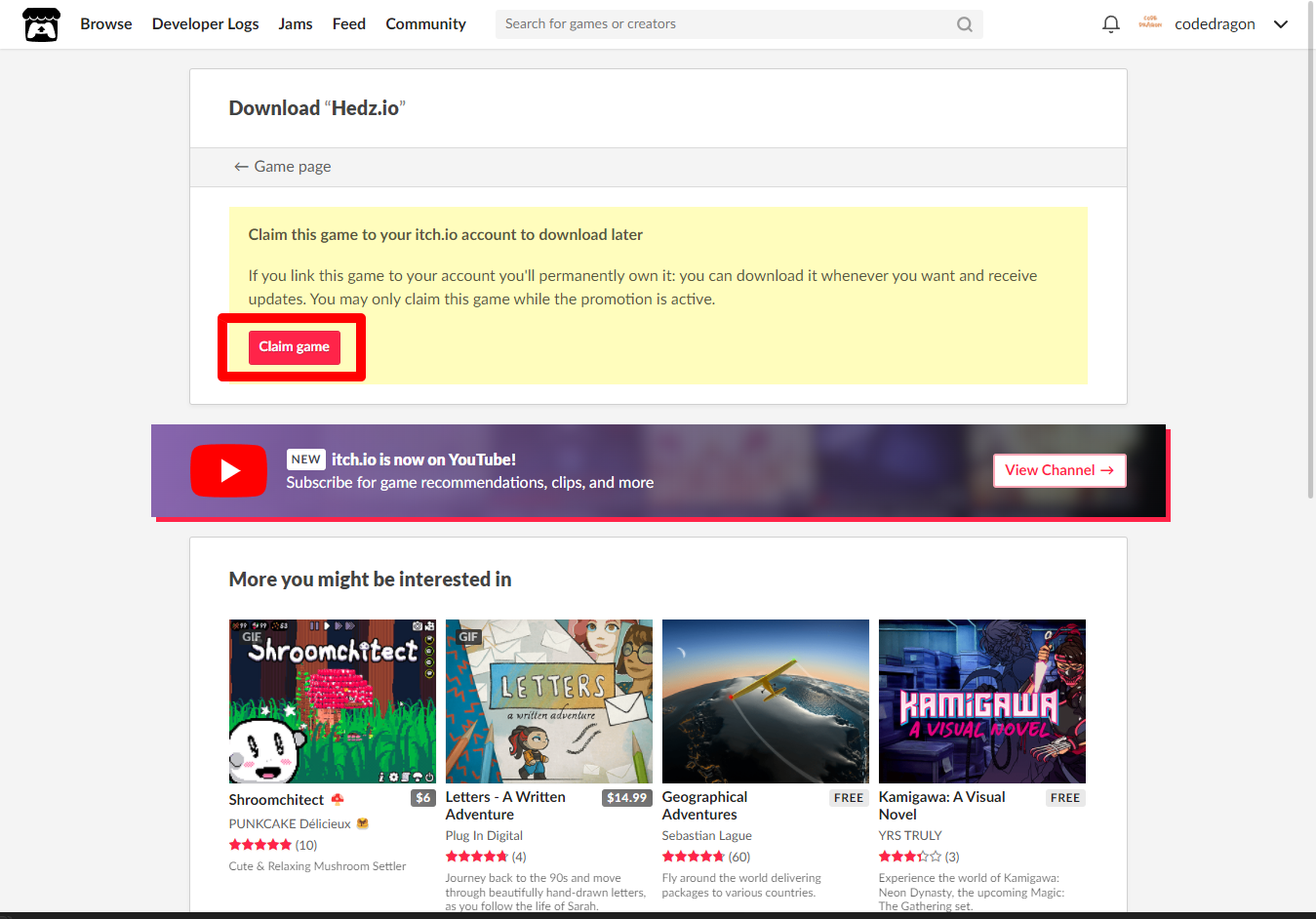Expand the codedragon account dropdown arrow

1281,24
